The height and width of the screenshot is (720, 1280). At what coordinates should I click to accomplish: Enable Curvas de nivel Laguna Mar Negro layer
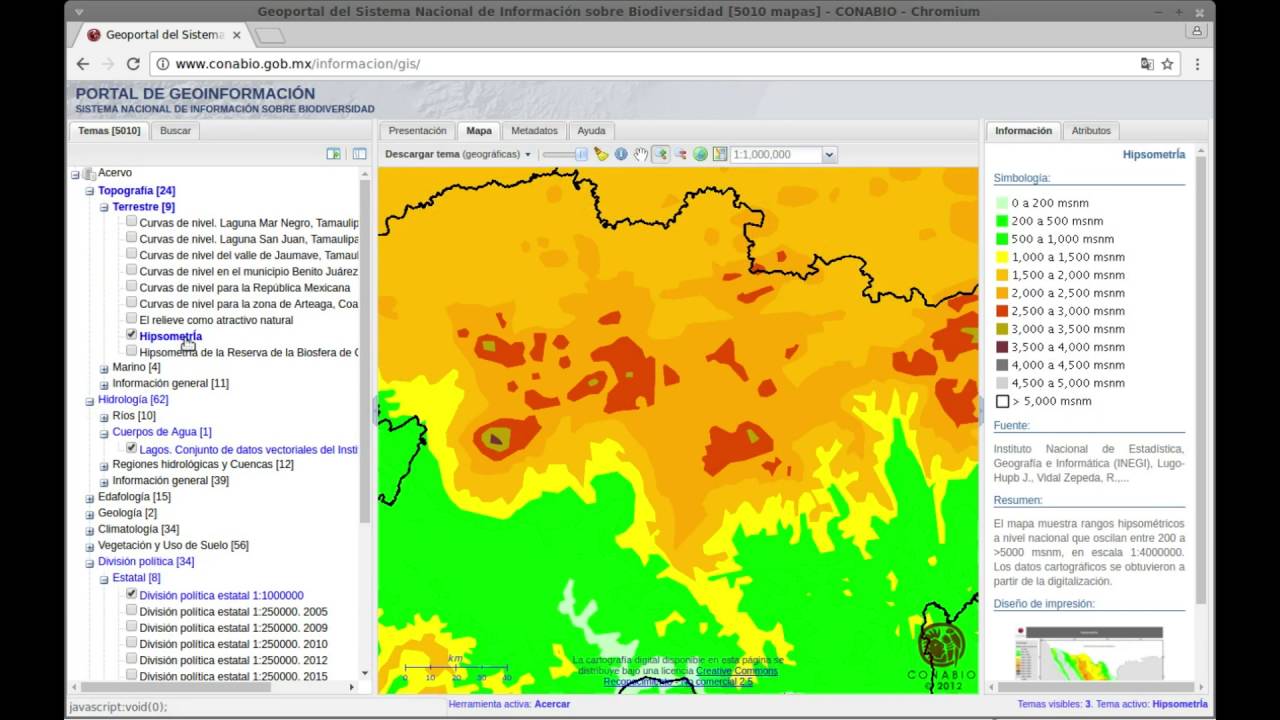coord(132,222)
